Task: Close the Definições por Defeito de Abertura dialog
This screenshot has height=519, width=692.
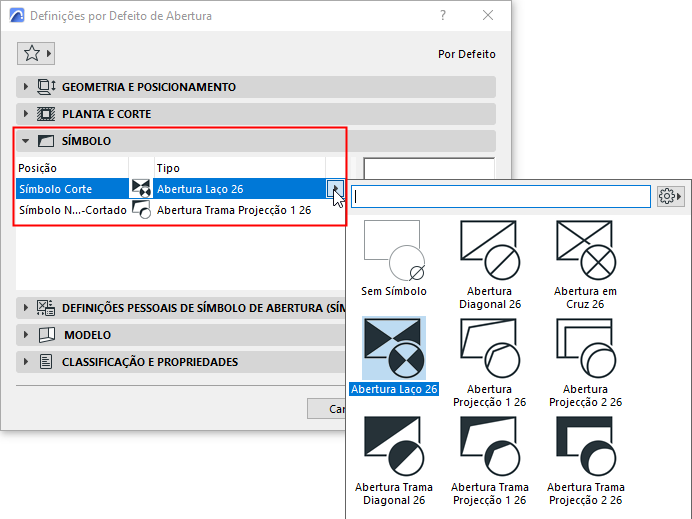Action: tap(488, 15)
